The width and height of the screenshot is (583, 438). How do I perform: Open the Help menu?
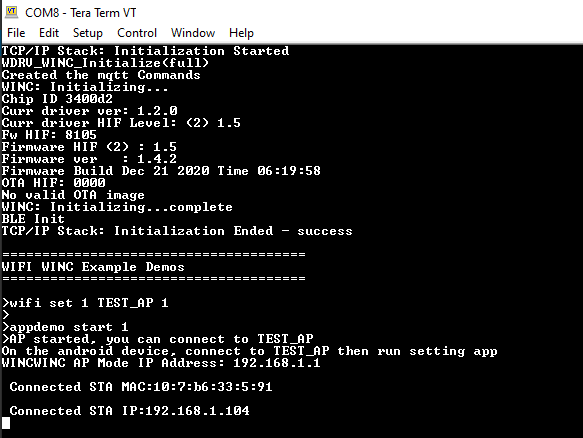click(241, 33)
